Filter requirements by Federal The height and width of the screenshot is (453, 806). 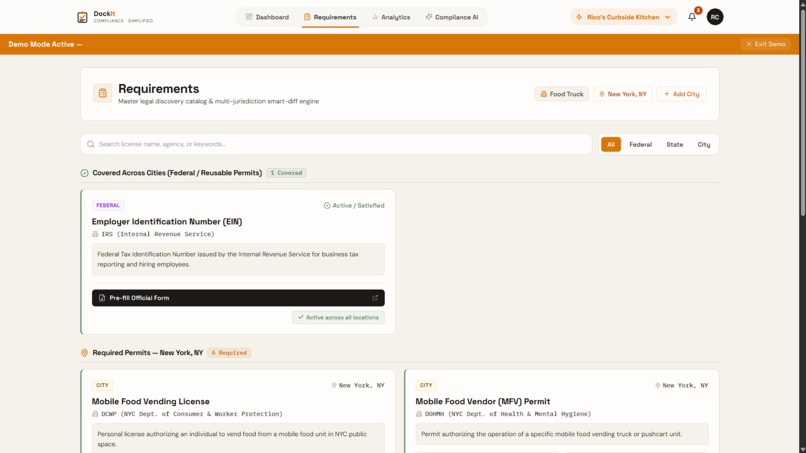[640, 144]
